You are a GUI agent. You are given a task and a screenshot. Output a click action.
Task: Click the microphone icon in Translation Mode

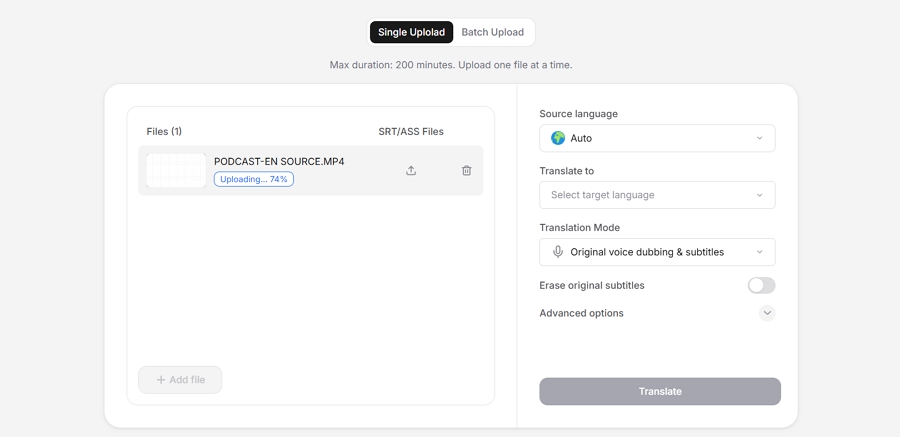558,252
